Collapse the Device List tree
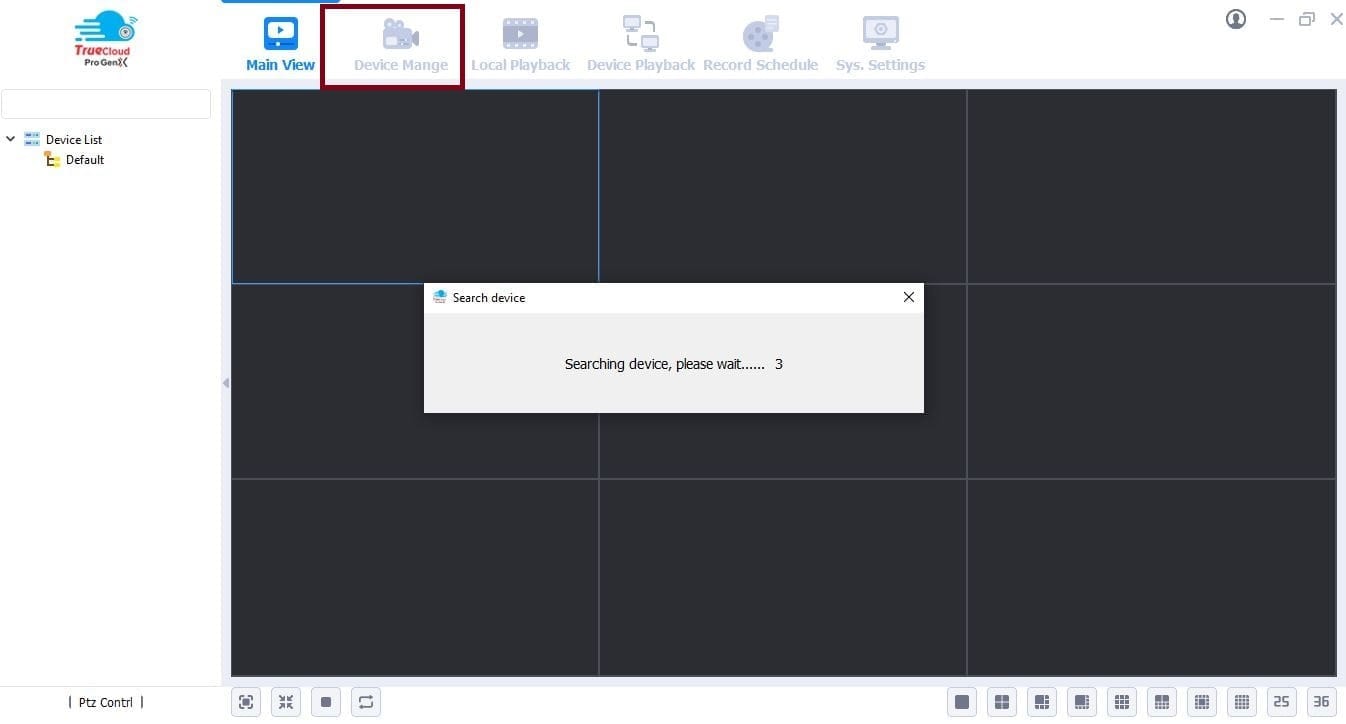This screenshot has height=724, width=1346. [x=10, y=139]
